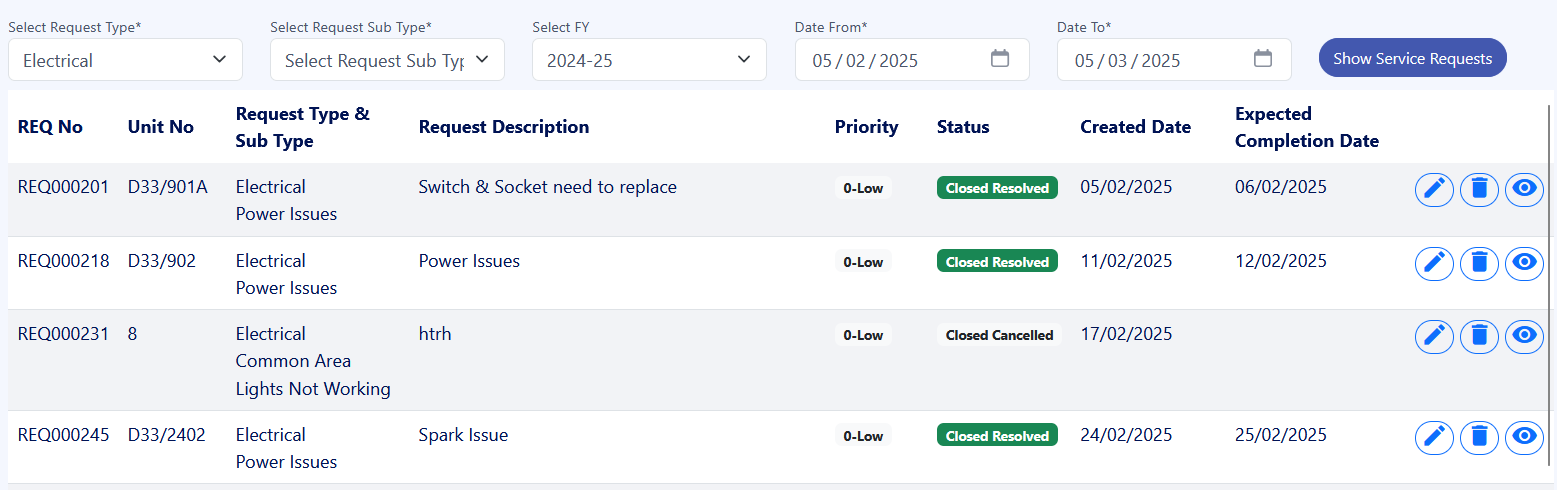Screen dimensions: 1557x490
Task: Edit the cancelled request REQ000231
Action: (1434, 336)
